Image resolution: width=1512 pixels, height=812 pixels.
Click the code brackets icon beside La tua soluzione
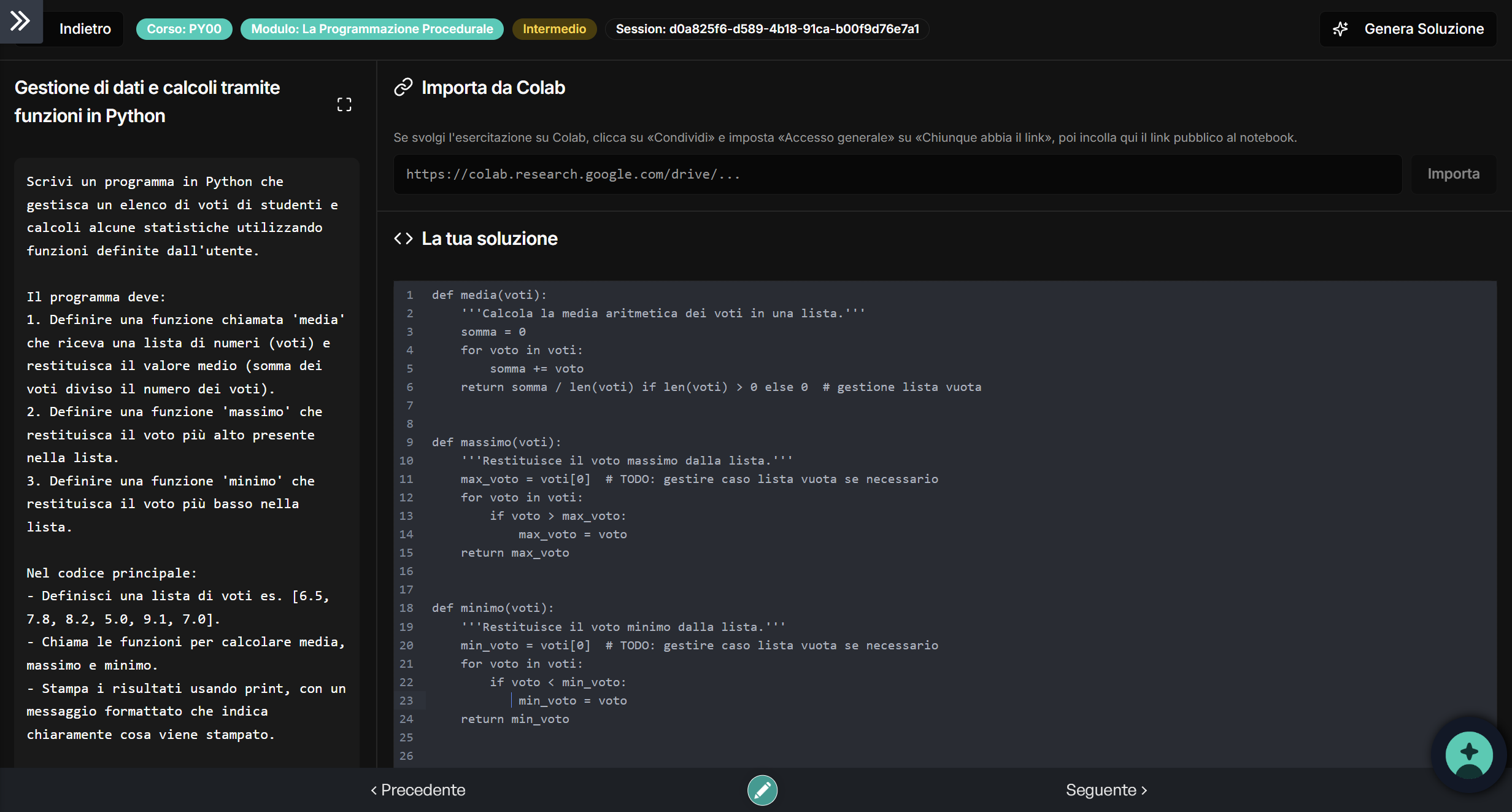pos(403,239)
